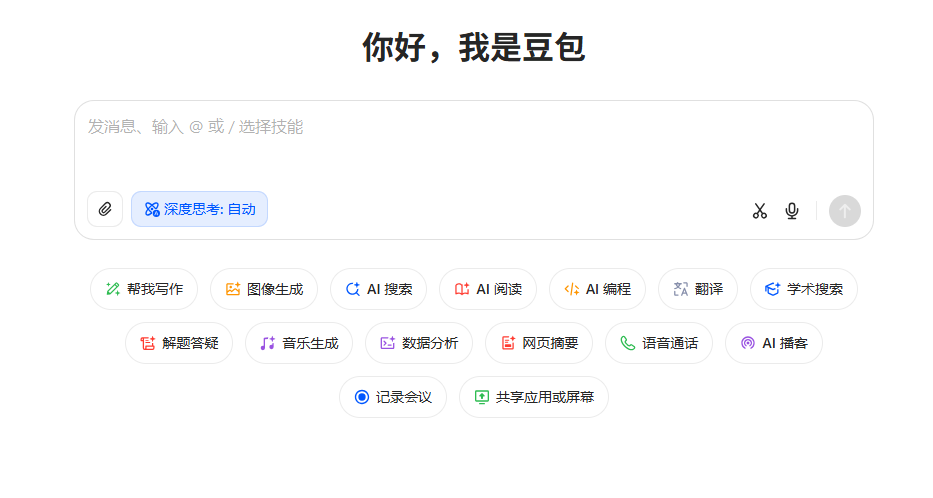Select the AI 编程 coding skill
Viewport: 933px width, 498px height.
pyautogui.click(x=597, y=289)
